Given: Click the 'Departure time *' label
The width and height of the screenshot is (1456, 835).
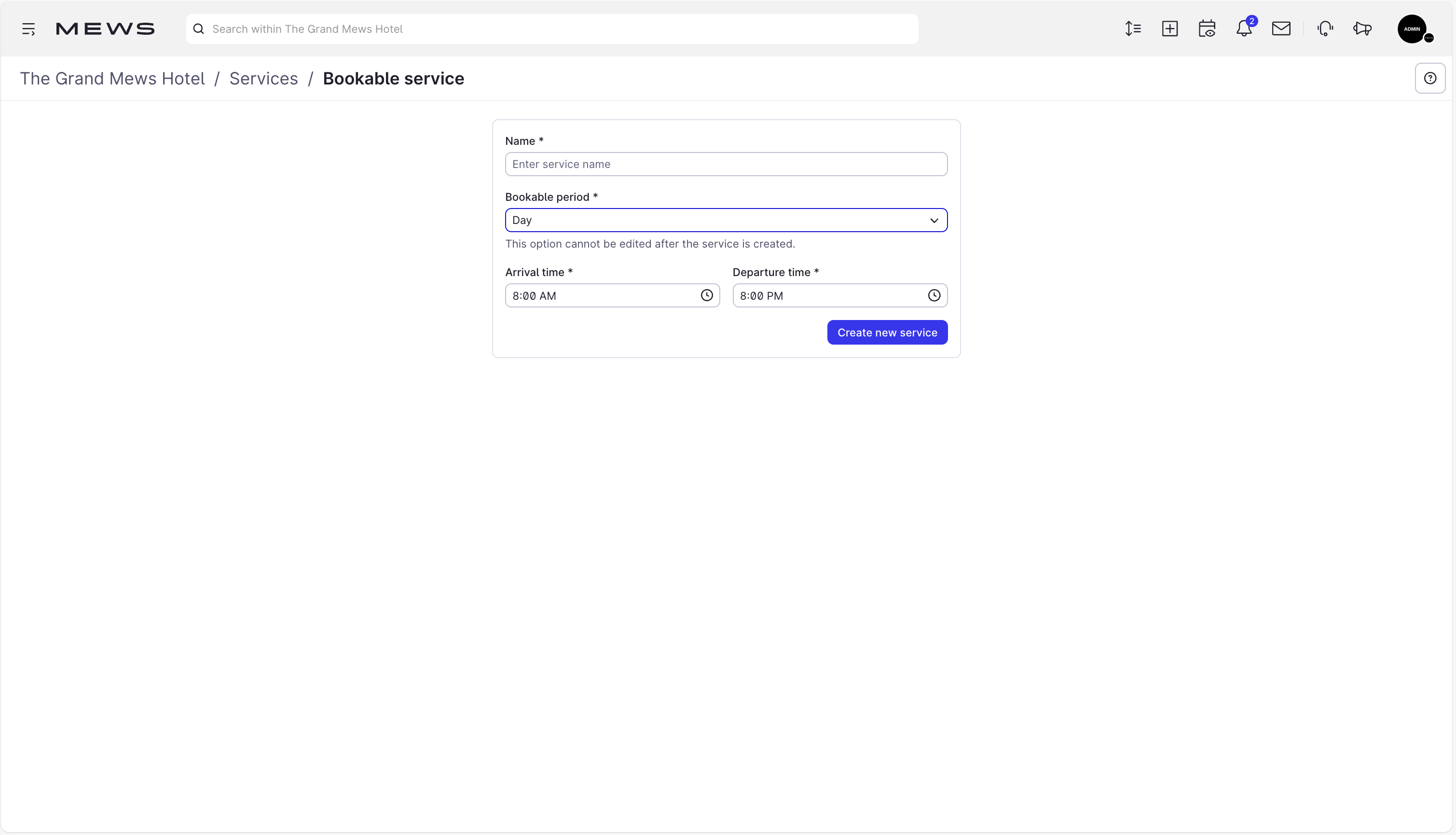Looking at the screenshot, I should [776, 272].
